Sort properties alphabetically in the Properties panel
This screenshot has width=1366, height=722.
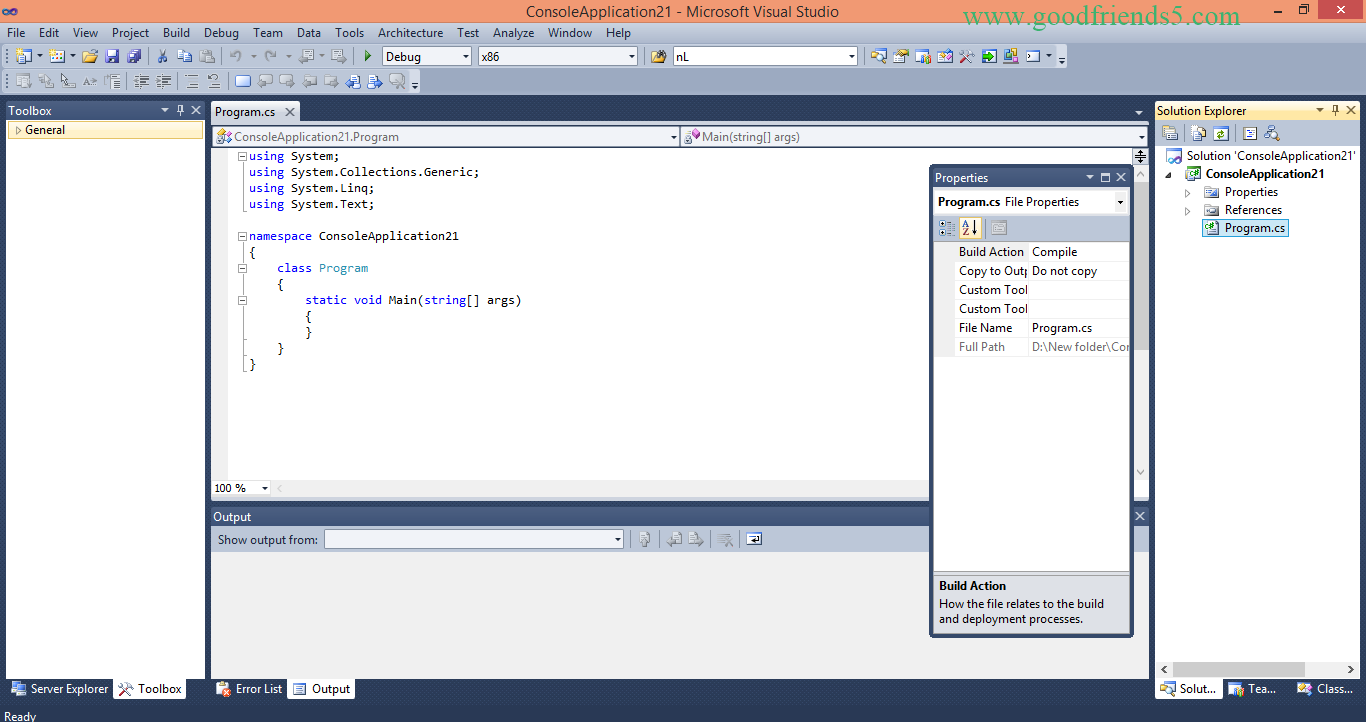(x=968, y=228)
